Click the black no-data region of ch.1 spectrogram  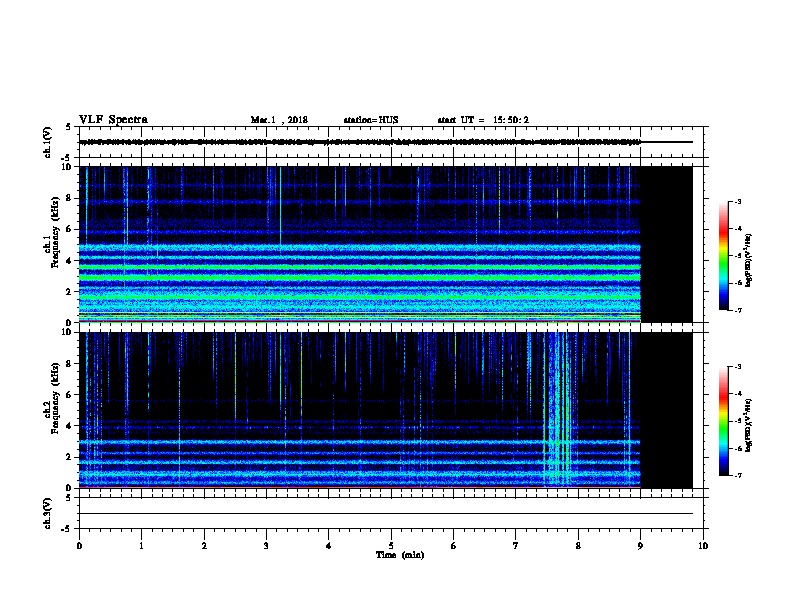666,244
